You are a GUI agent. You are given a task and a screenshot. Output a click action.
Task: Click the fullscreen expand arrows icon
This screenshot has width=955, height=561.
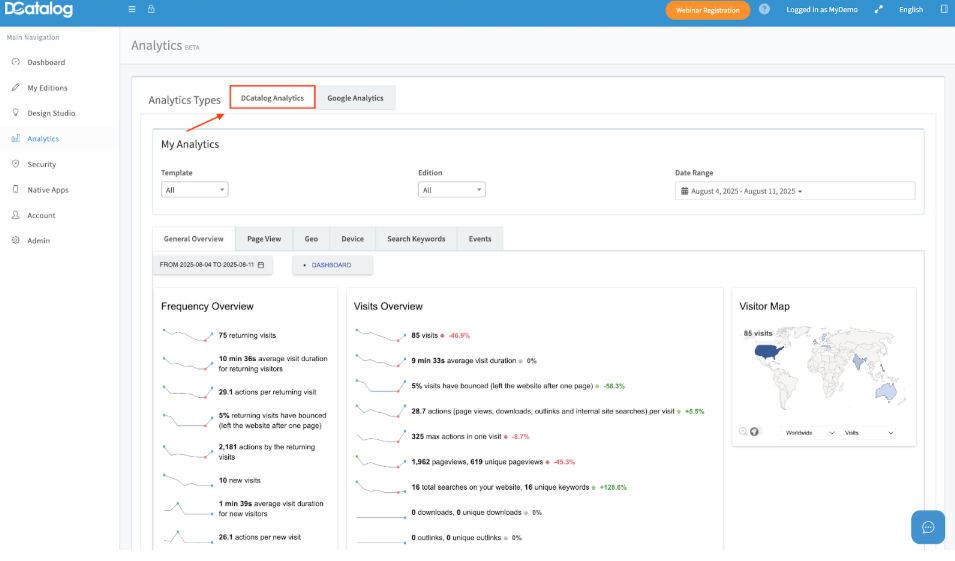[x=879, y=10]
